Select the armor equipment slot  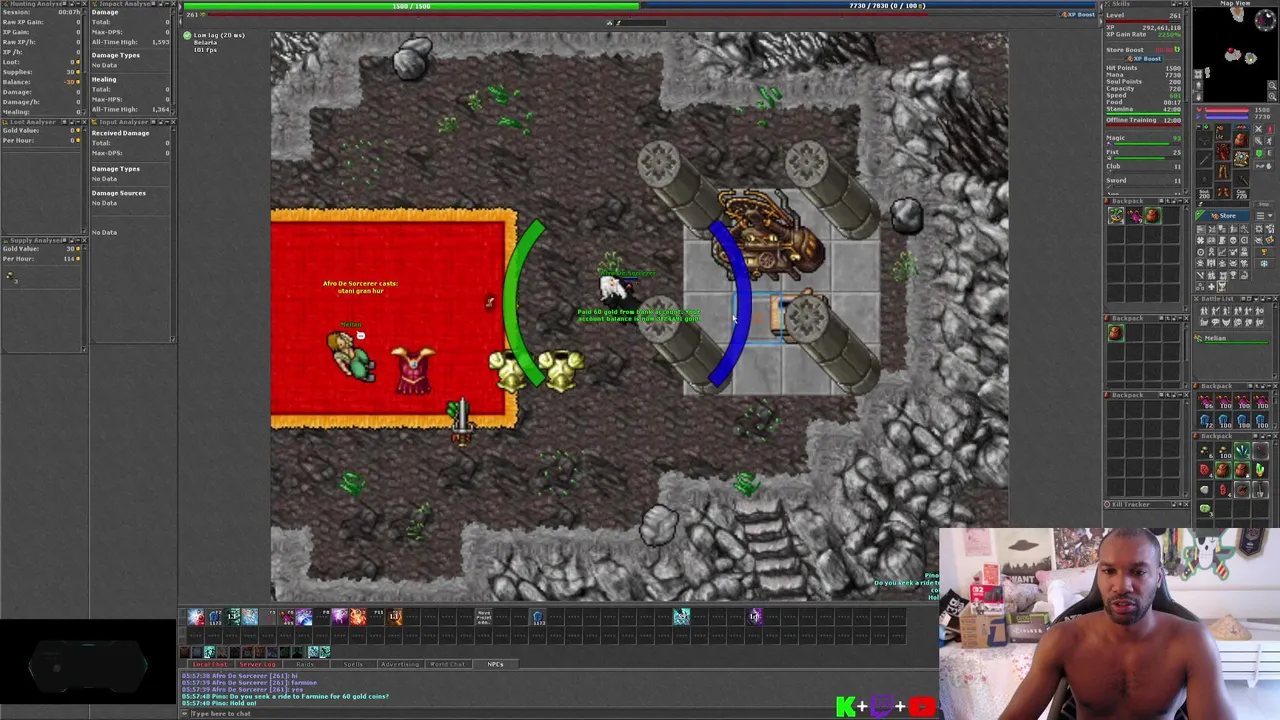point(1222,151)
